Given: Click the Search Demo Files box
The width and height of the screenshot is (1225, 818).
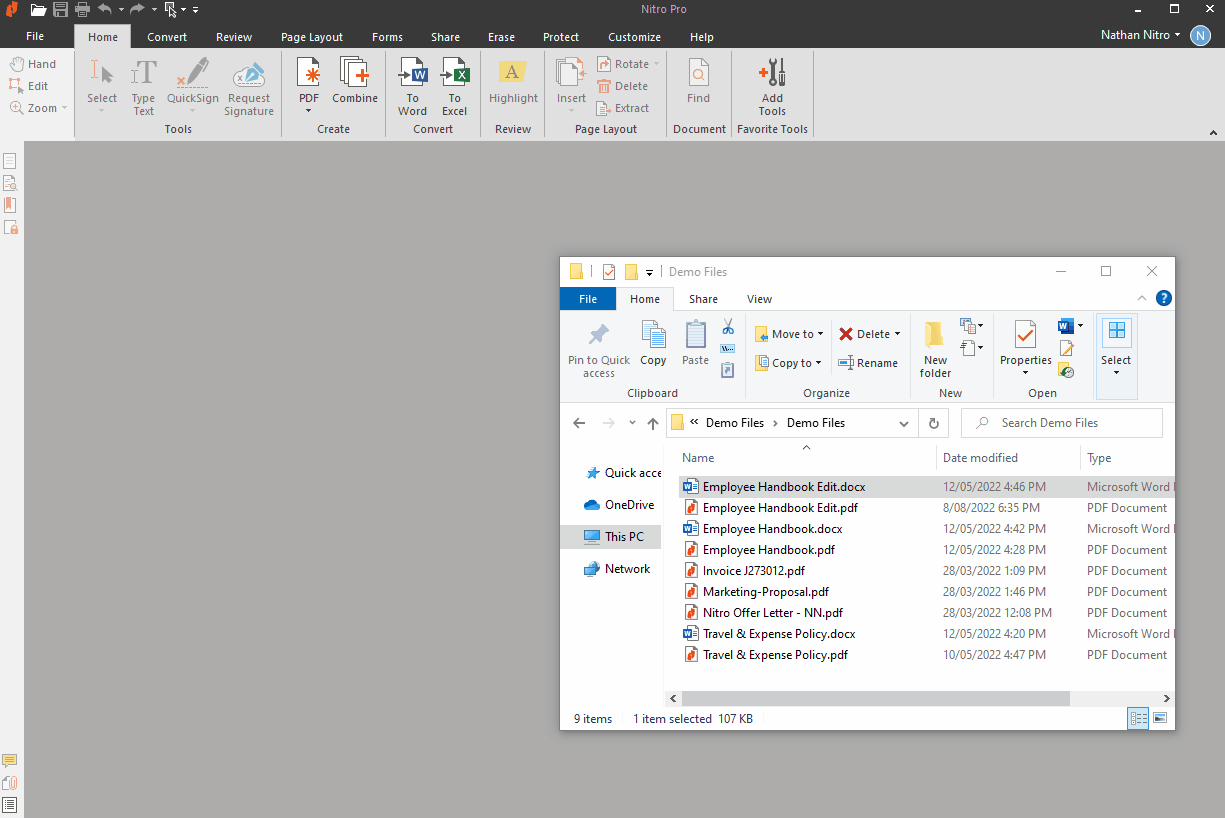Looking at the screenshot, I should tap(1062, 422).
